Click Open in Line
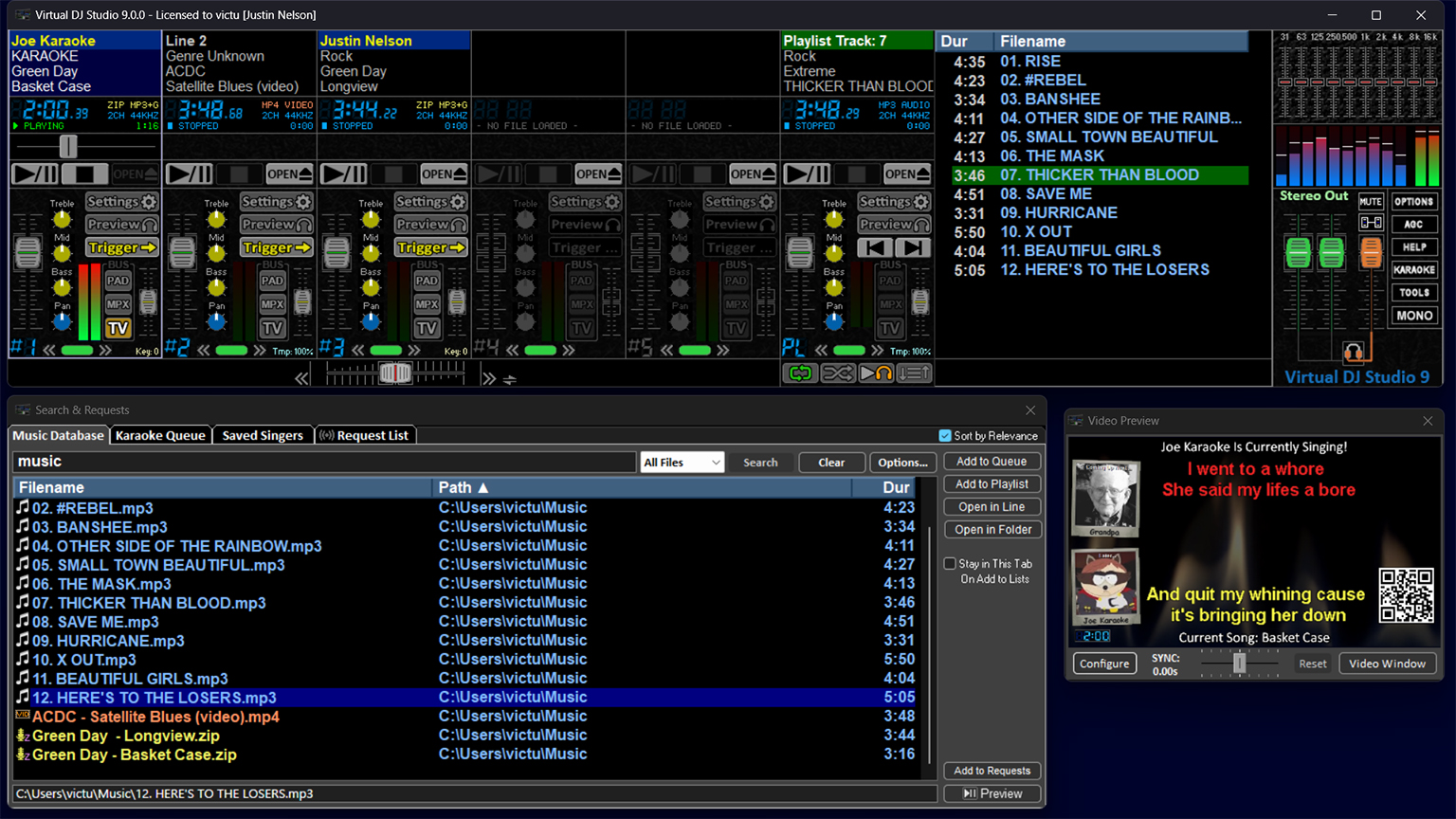1456x819 pixels. tap(992, 507)
